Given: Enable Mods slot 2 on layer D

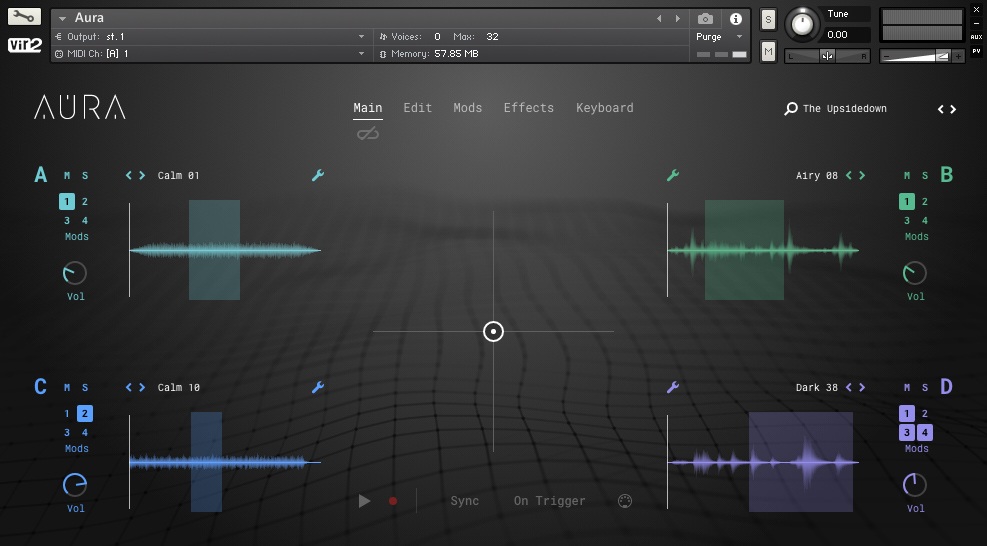Looking at the screenshot, I should click(925, 414).
